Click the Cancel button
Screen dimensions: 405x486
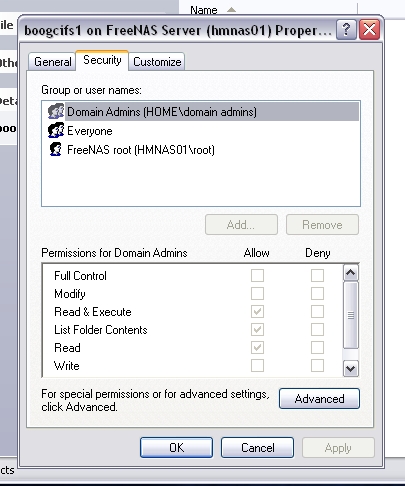[x=257, y=448]
